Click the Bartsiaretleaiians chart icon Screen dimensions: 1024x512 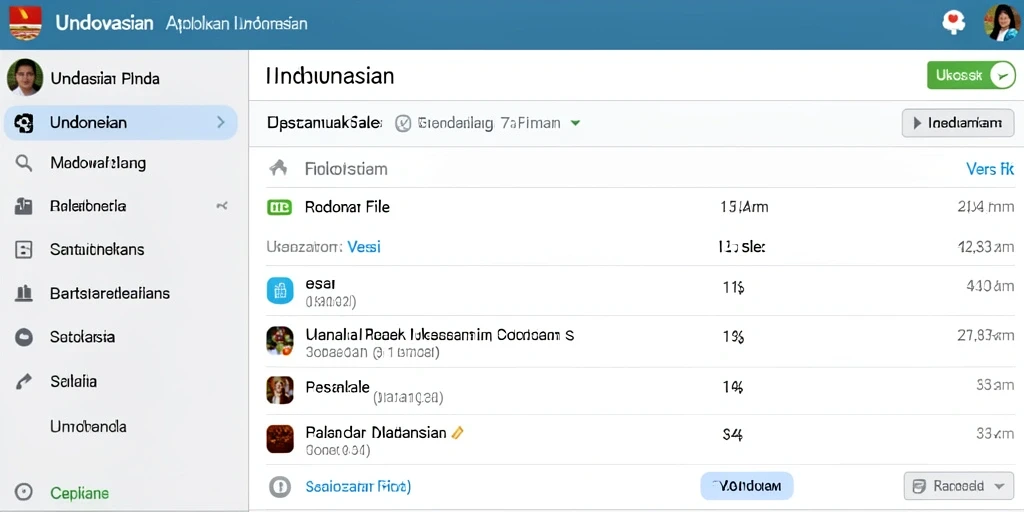coord(24,293)
